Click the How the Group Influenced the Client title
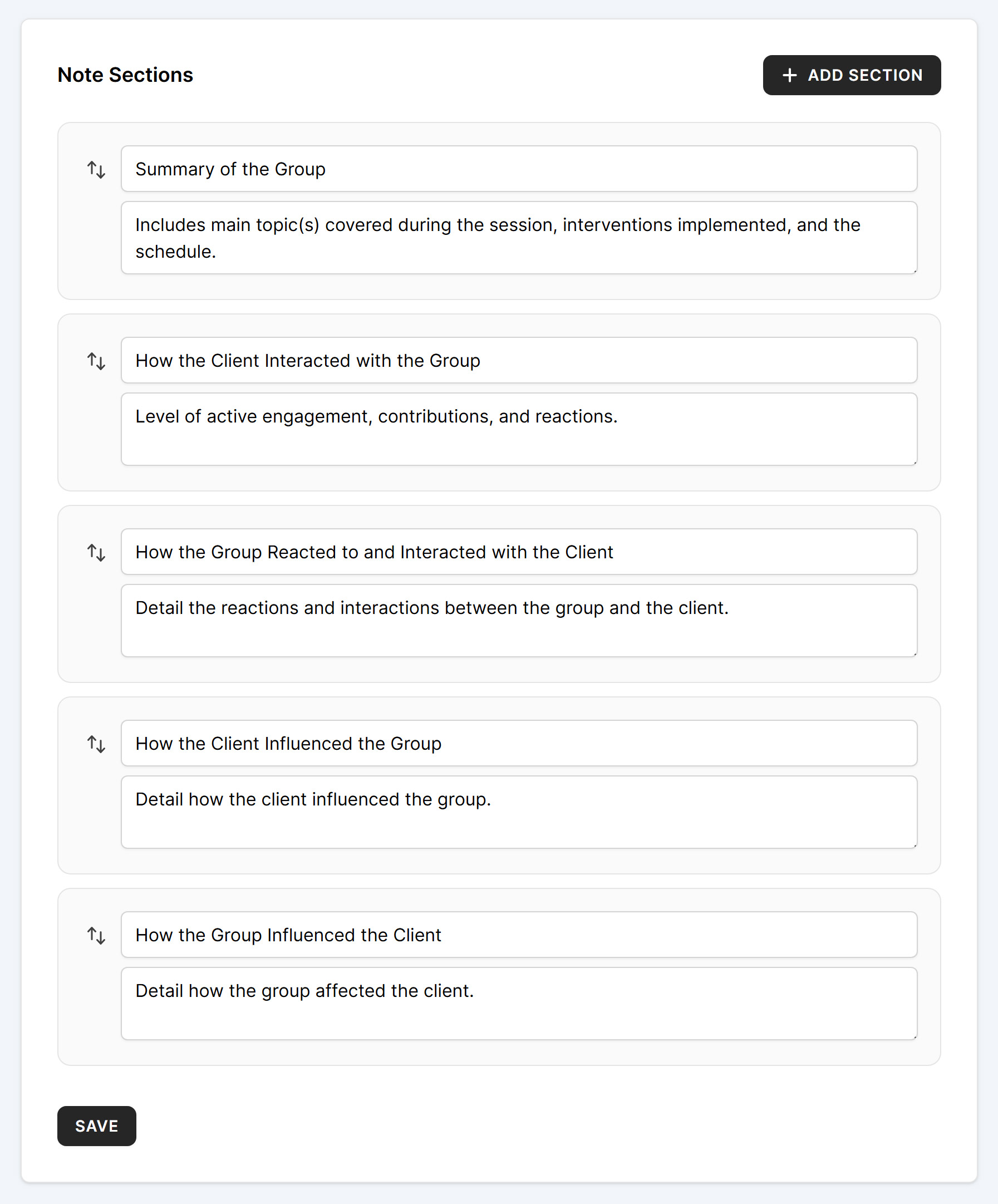998x1204 pixels. (519, 935)
